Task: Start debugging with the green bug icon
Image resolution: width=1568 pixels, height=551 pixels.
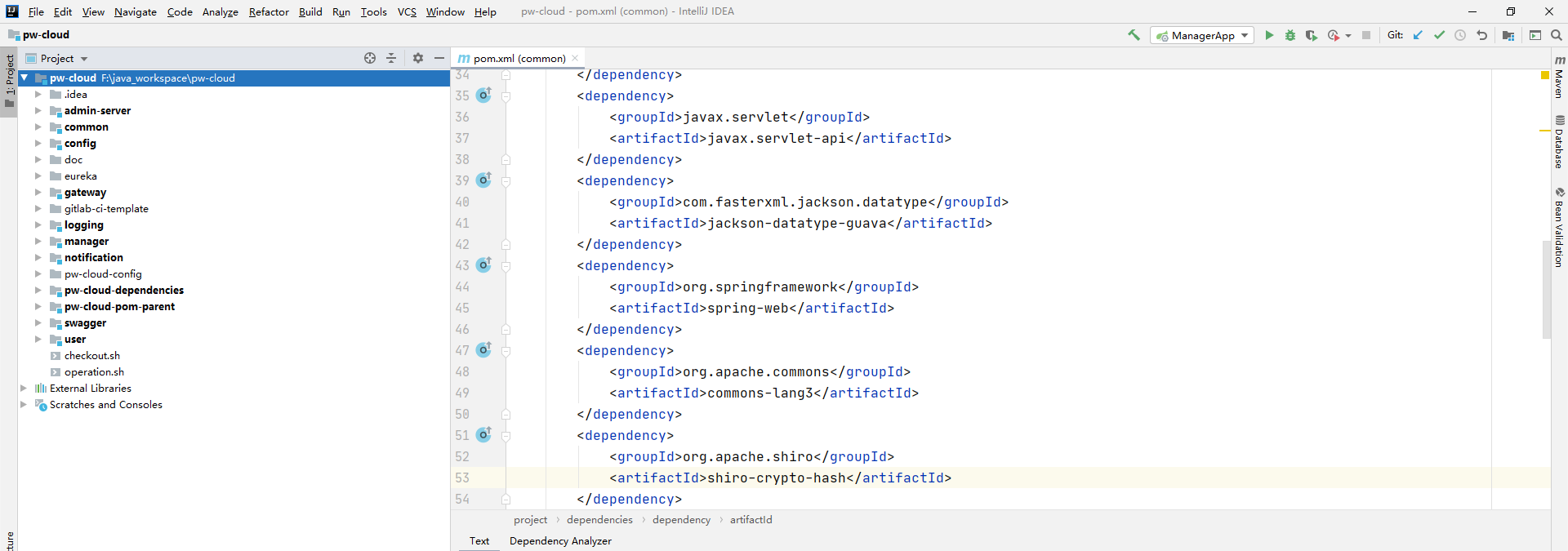Action: (1290, 35)
